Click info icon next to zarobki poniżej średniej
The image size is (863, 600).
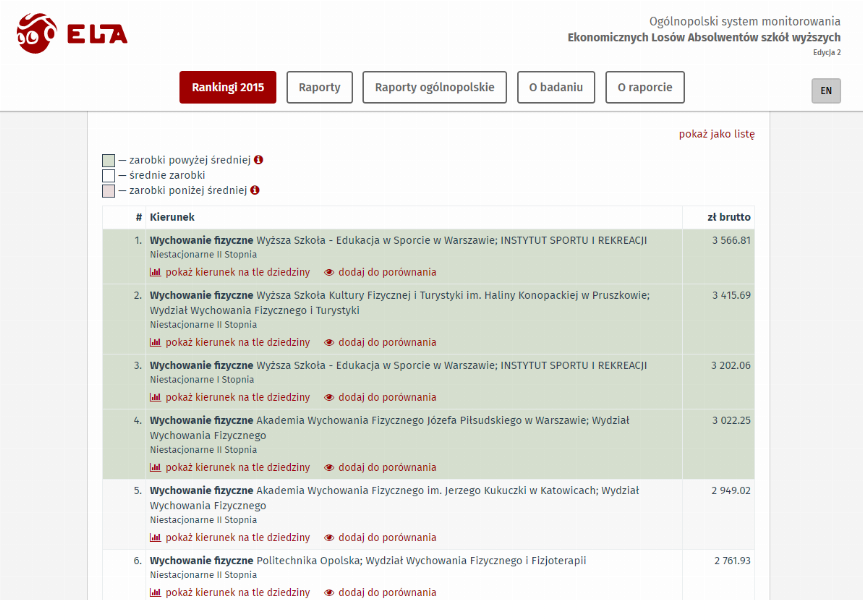pos(255,190)
